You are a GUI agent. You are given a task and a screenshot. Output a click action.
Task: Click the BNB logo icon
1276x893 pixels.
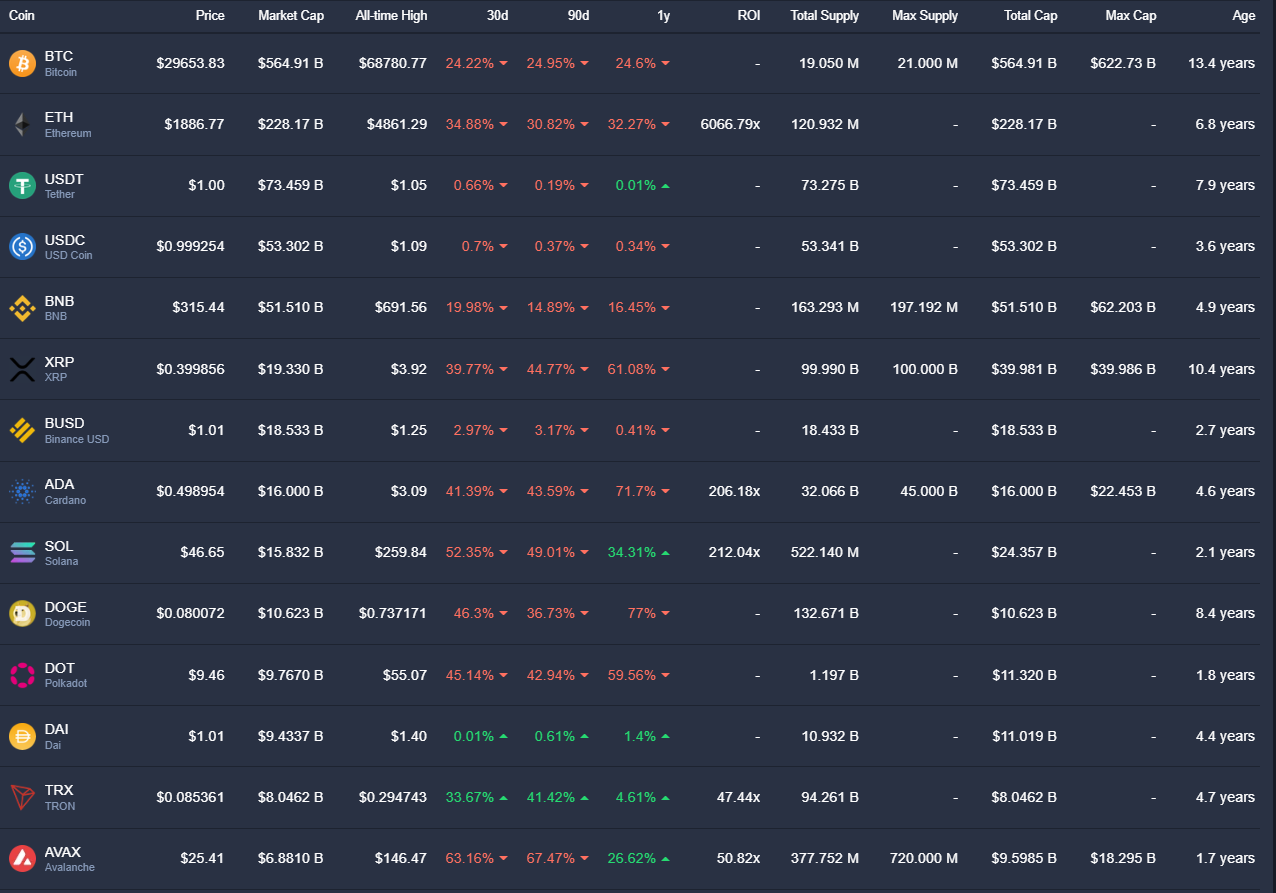click(x=22, y=308)
